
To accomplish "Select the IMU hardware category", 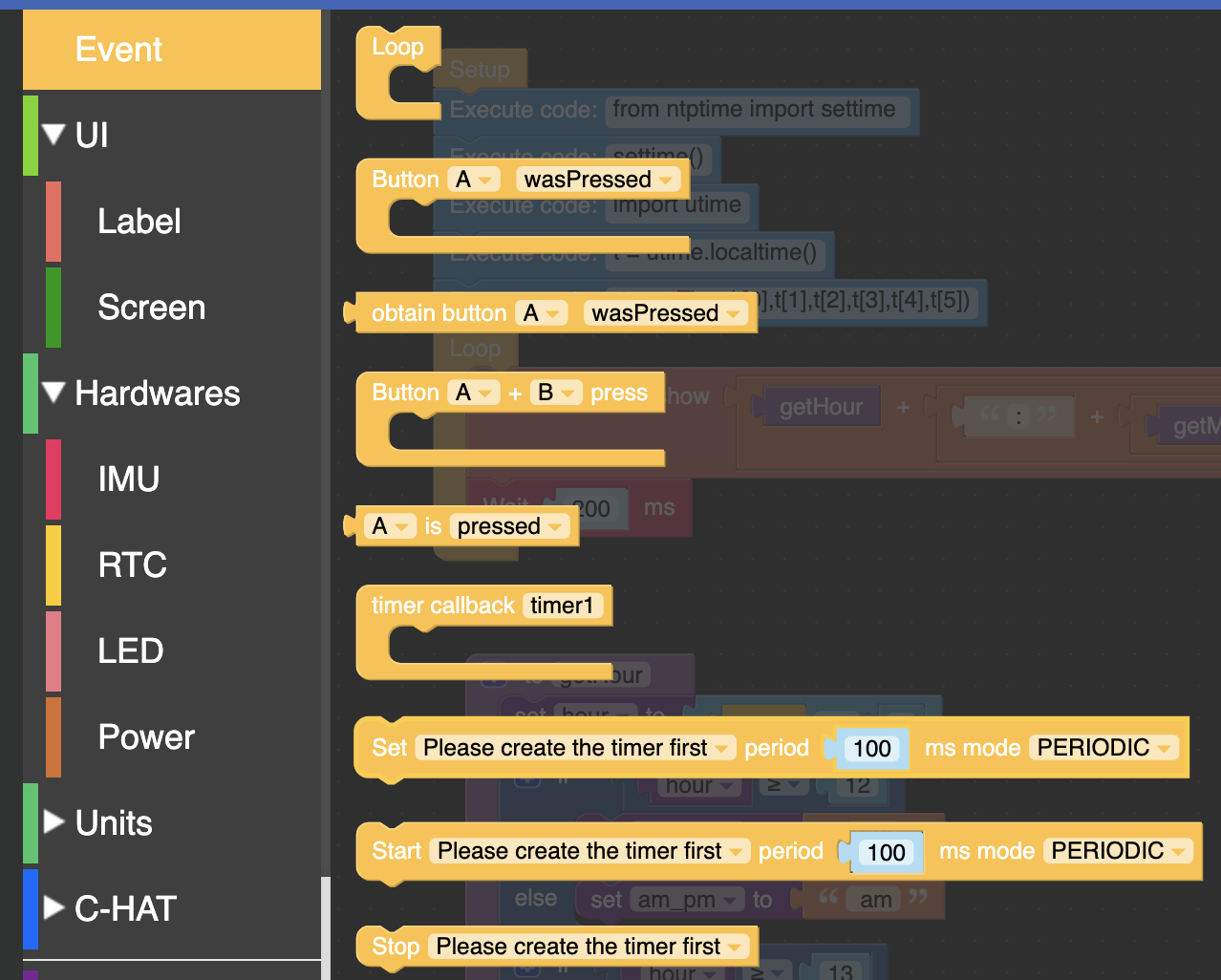I will [x=128, y=479].
